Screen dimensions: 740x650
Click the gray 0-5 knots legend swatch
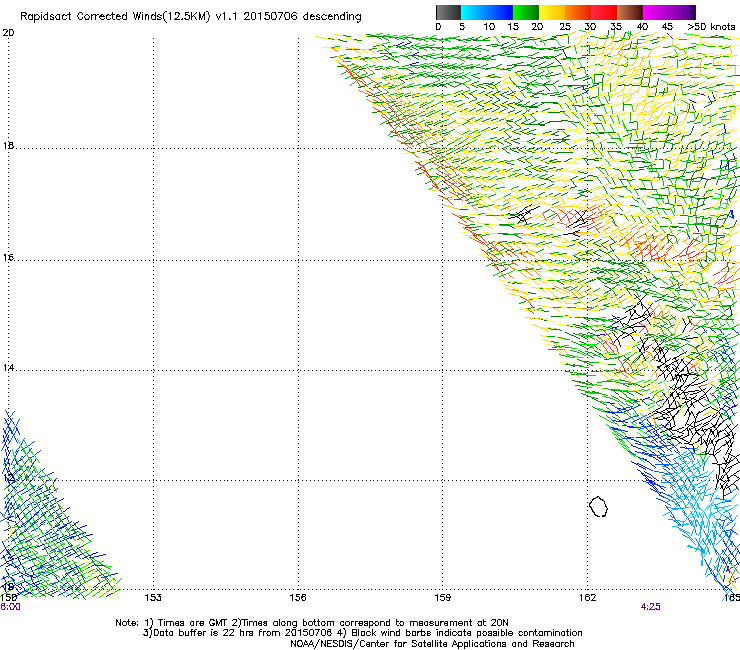[448, 12]
